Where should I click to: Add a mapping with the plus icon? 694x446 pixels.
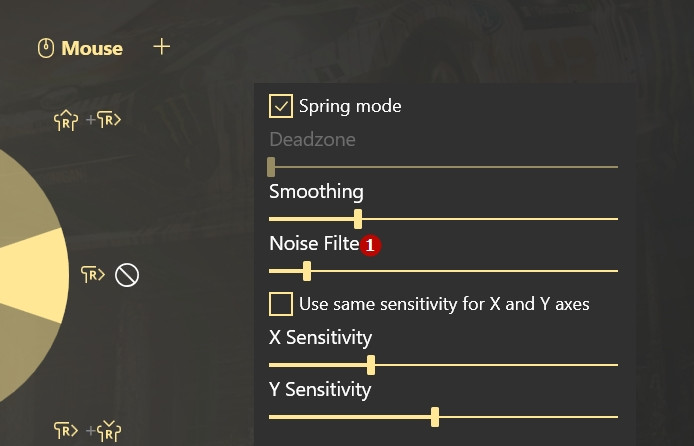(162, 46)
